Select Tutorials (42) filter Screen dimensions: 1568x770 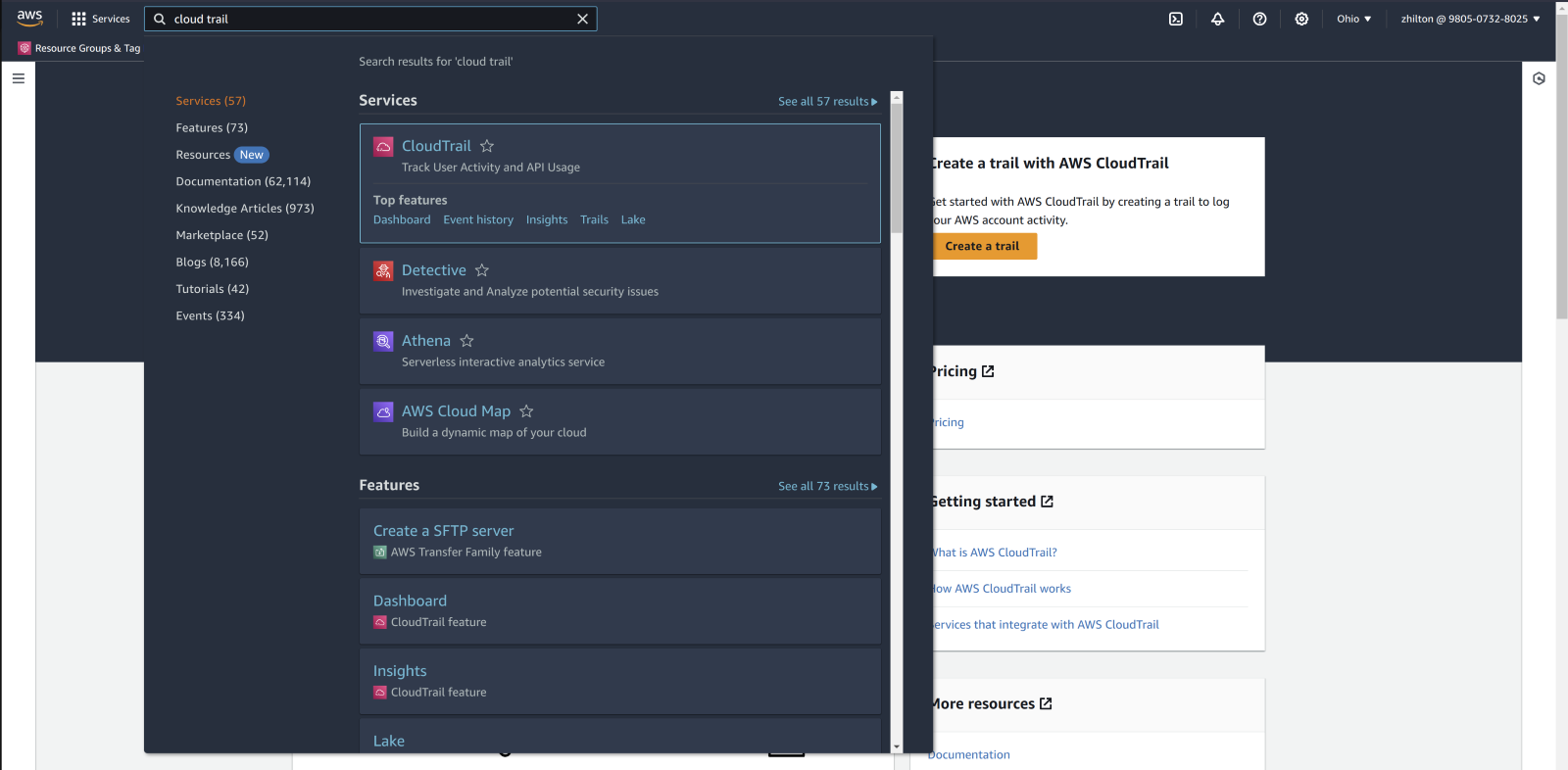click(213, 289)
